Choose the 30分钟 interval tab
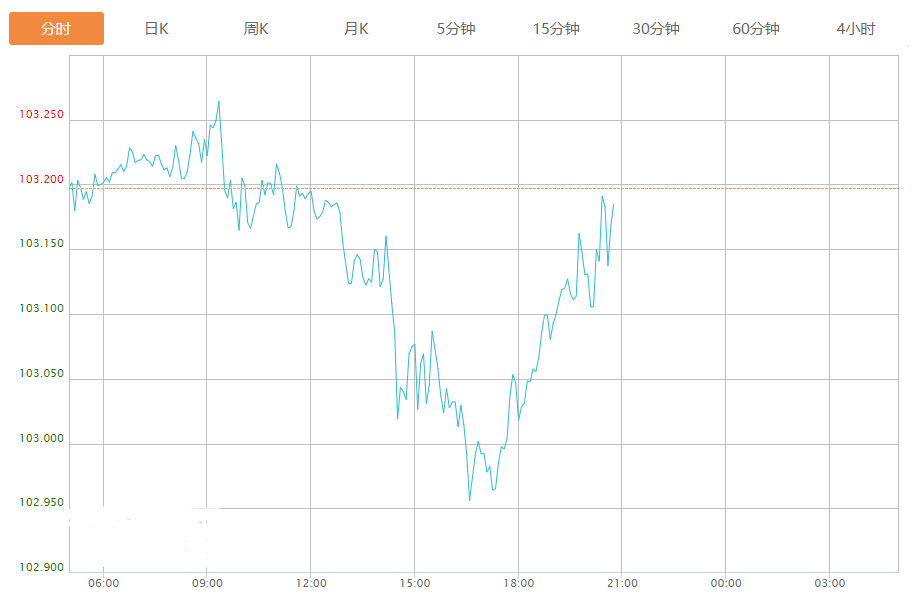913x595 pixels. 656,29
